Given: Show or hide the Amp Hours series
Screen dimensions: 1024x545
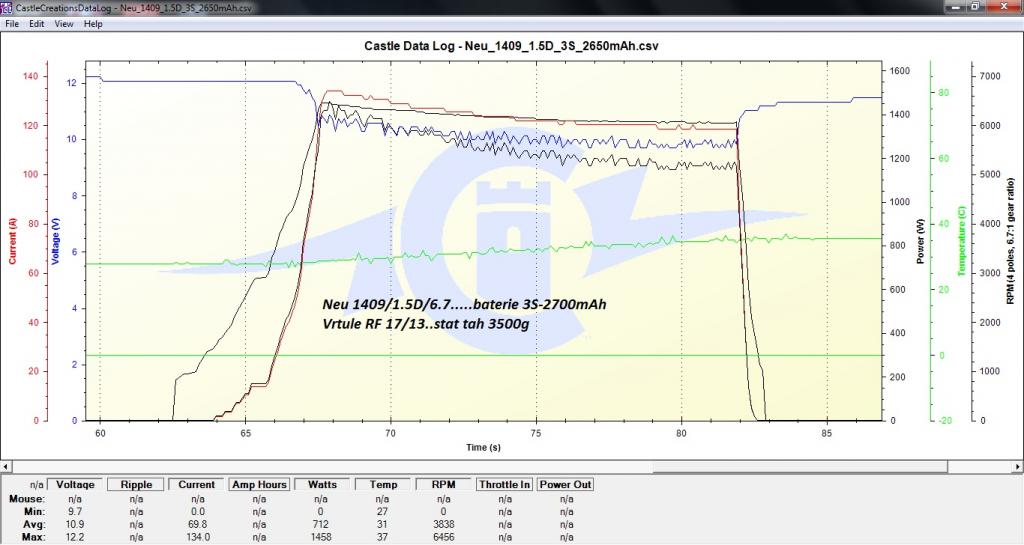Looking at the screenshot, I should 259,484.
